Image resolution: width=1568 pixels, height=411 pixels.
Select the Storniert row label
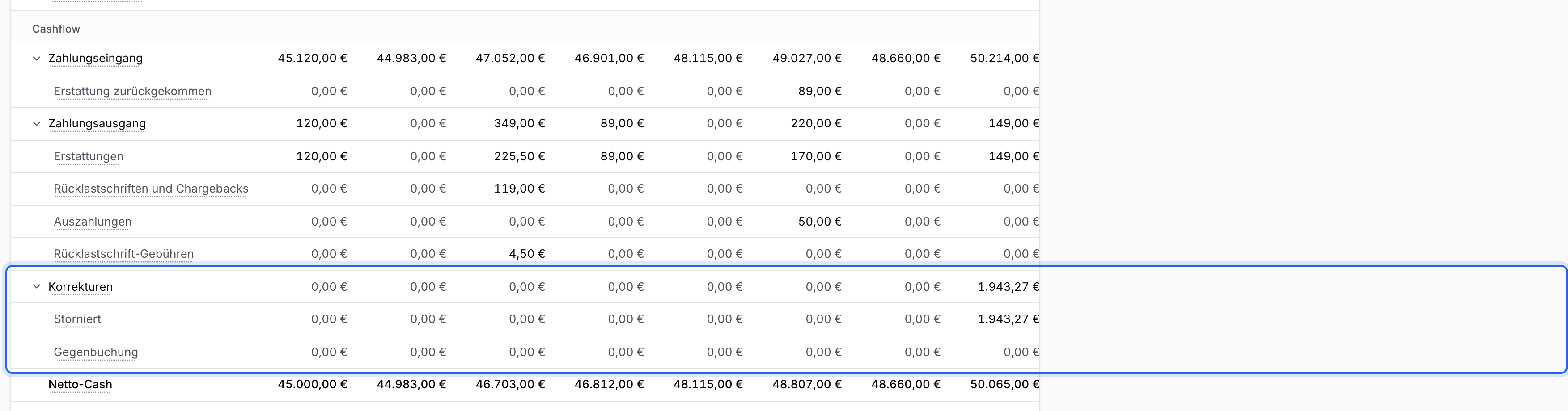pos(77,319)
